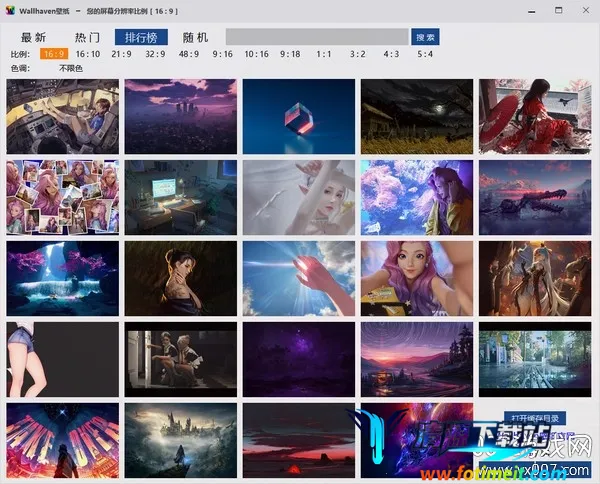The width and height of the screenshot is (600, 484).
Task: Select the crocodile on water wallpaper
Action: [535, 197]
